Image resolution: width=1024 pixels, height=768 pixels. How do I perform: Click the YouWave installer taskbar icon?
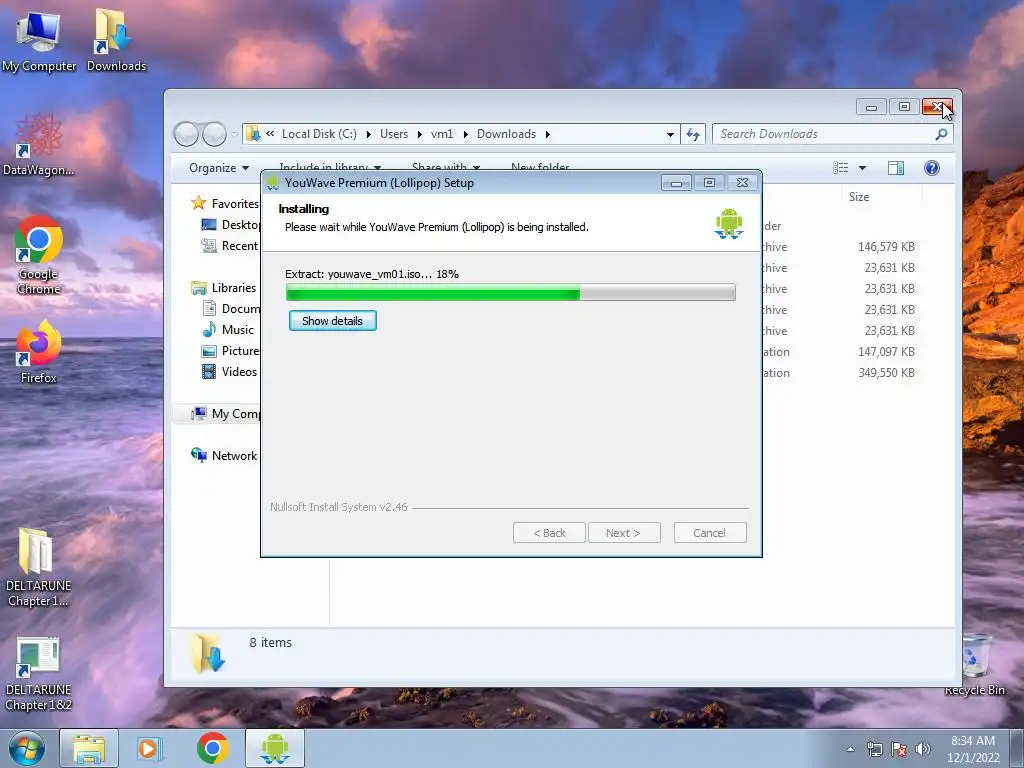pos(275,748)
